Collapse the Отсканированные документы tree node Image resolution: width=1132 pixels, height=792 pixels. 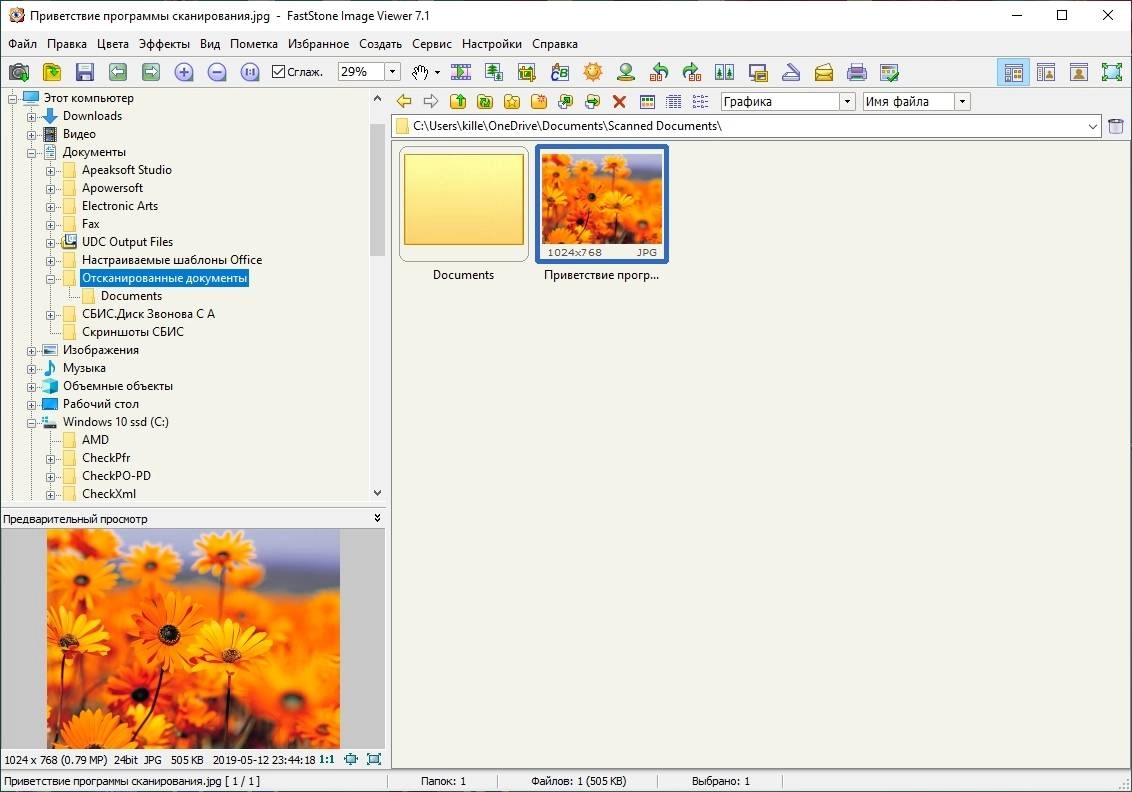tap(51, 279)
